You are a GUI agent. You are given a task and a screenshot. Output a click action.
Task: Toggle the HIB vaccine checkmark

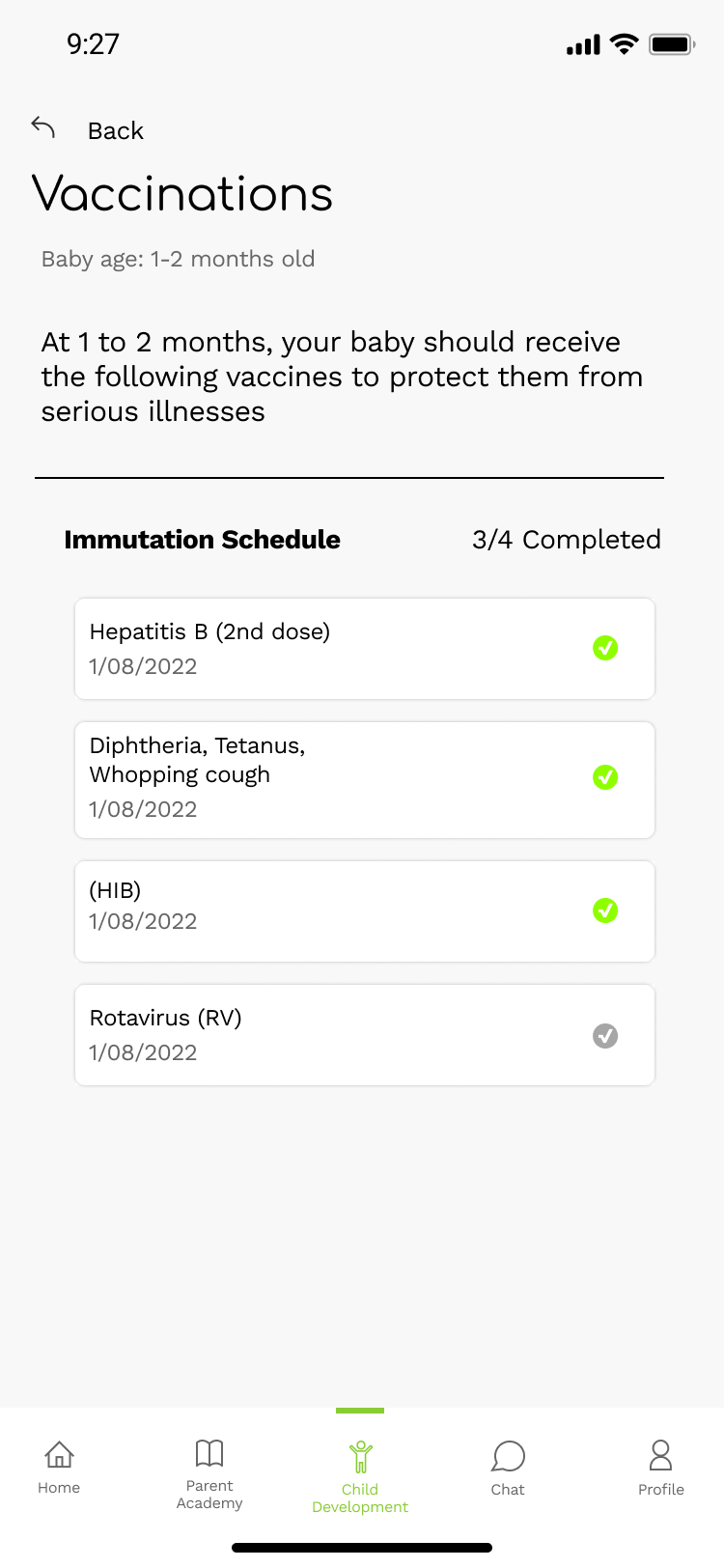pyautogui.click(x=605, y=910)
